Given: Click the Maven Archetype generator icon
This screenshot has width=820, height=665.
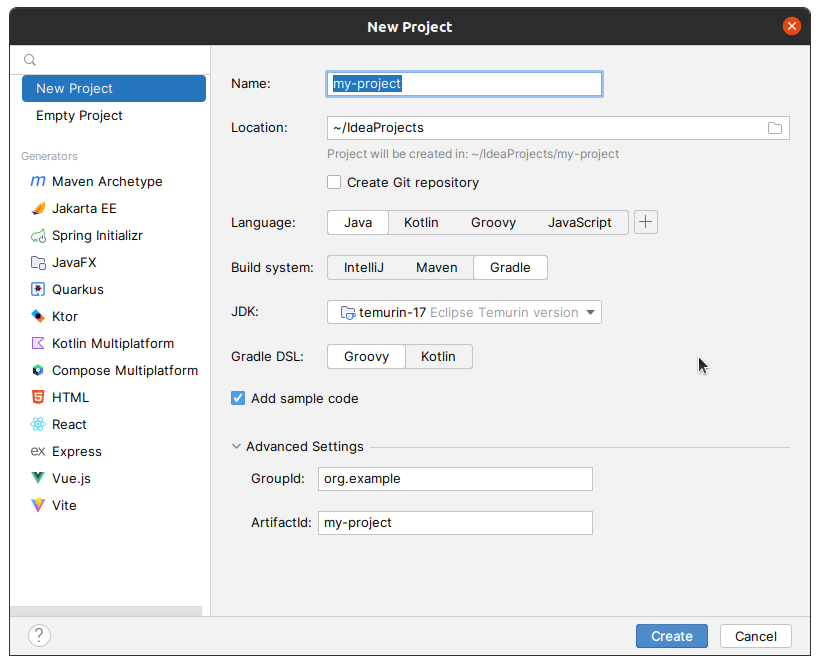Looking at the screenshot, I should tap(38, 181).
